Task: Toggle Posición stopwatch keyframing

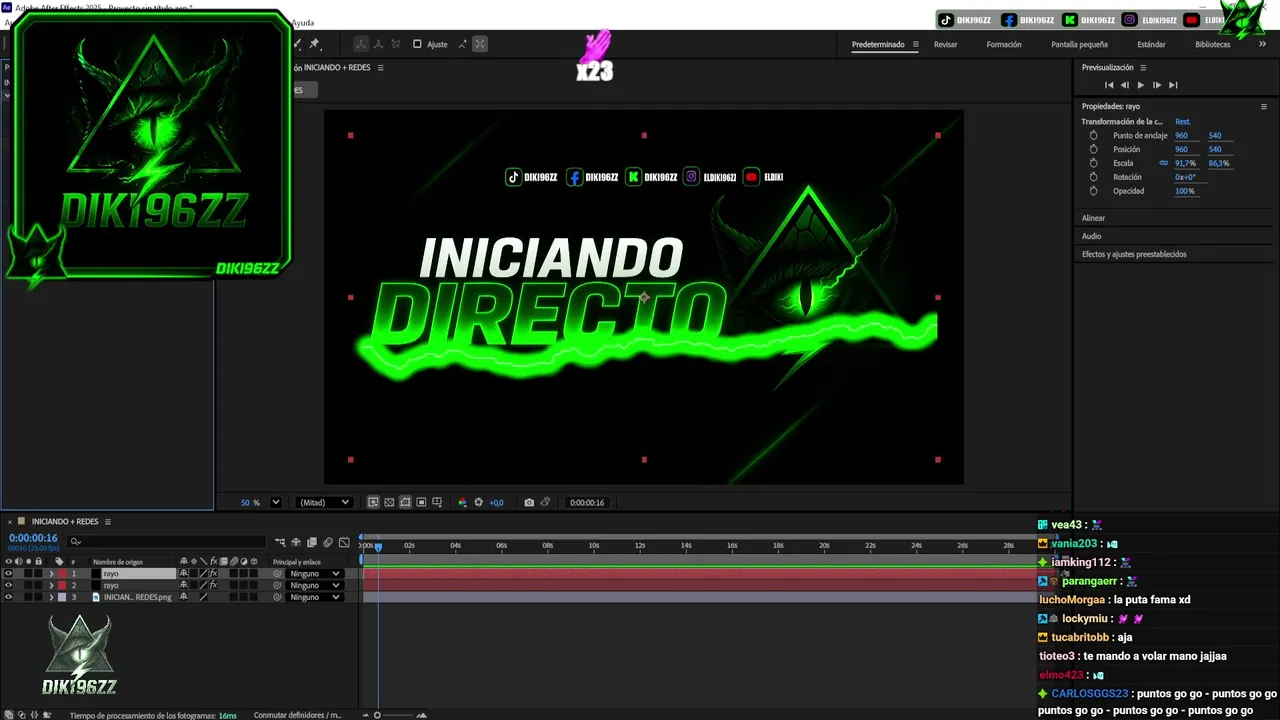Action: click(1093, 149)
